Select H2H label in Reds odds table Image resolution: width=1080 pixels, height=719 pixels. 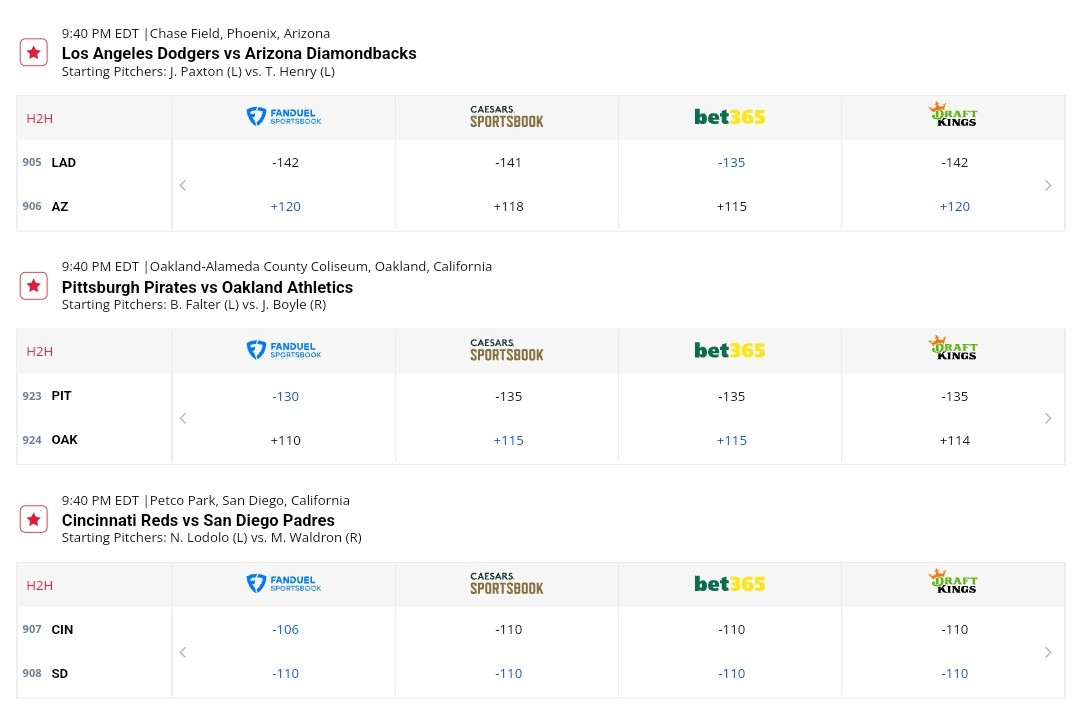coord(39,585)
